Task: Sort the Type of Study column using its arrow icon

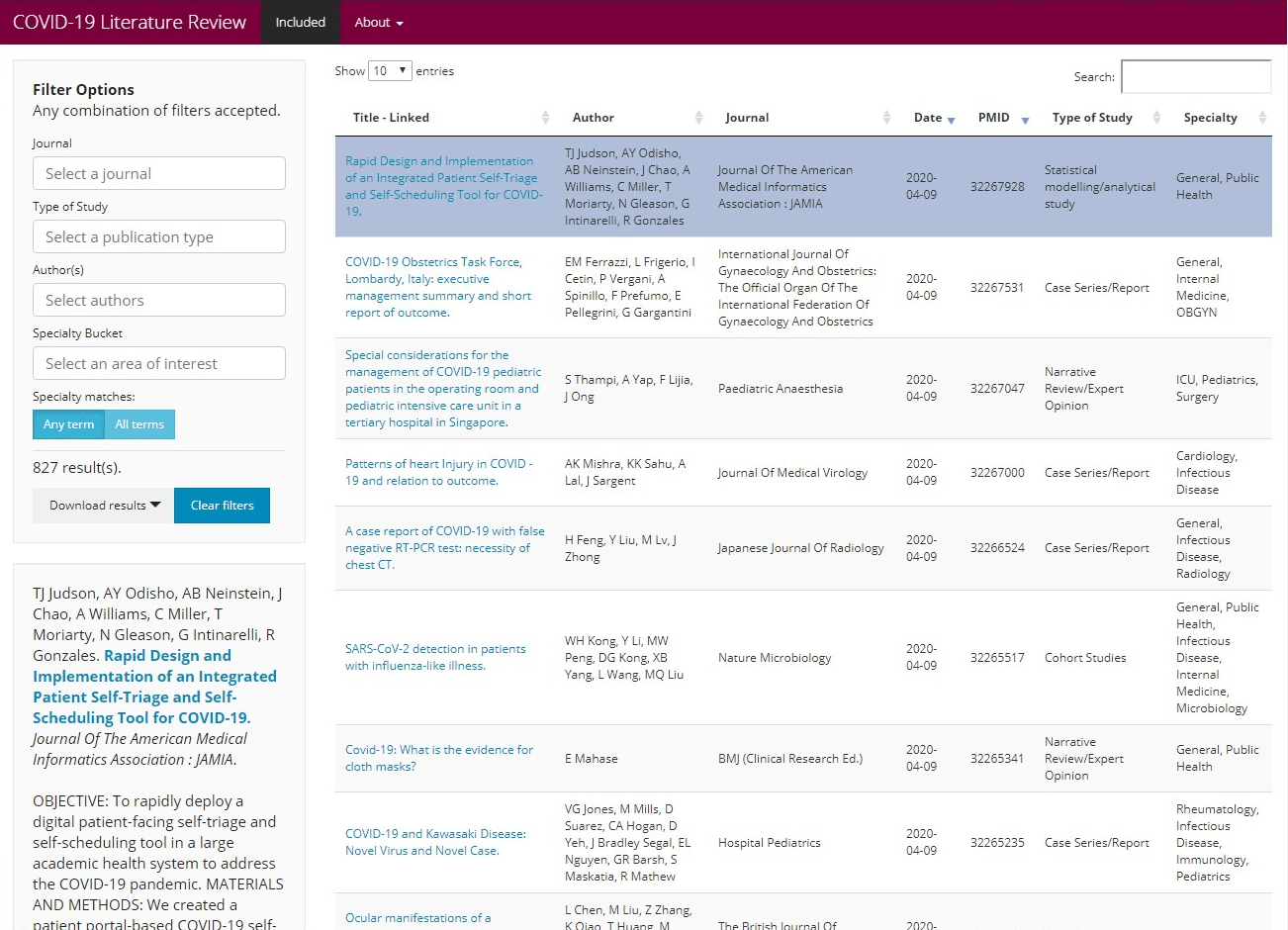Action: (x=1157, y=117)
